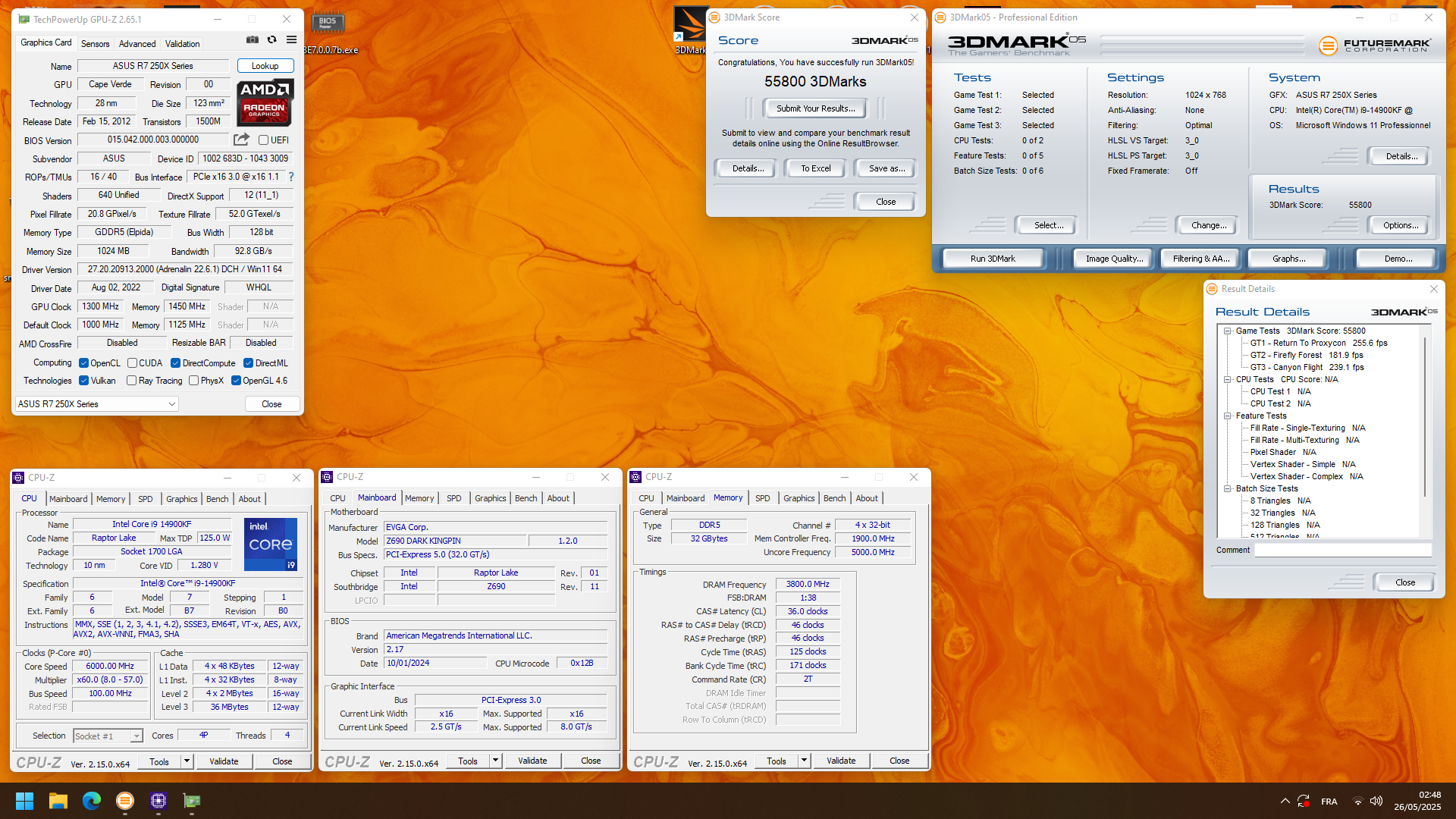Switch to GPU-Z Validation tab
The width and height of the screenshot is (1456, 819).
[183, 44]
